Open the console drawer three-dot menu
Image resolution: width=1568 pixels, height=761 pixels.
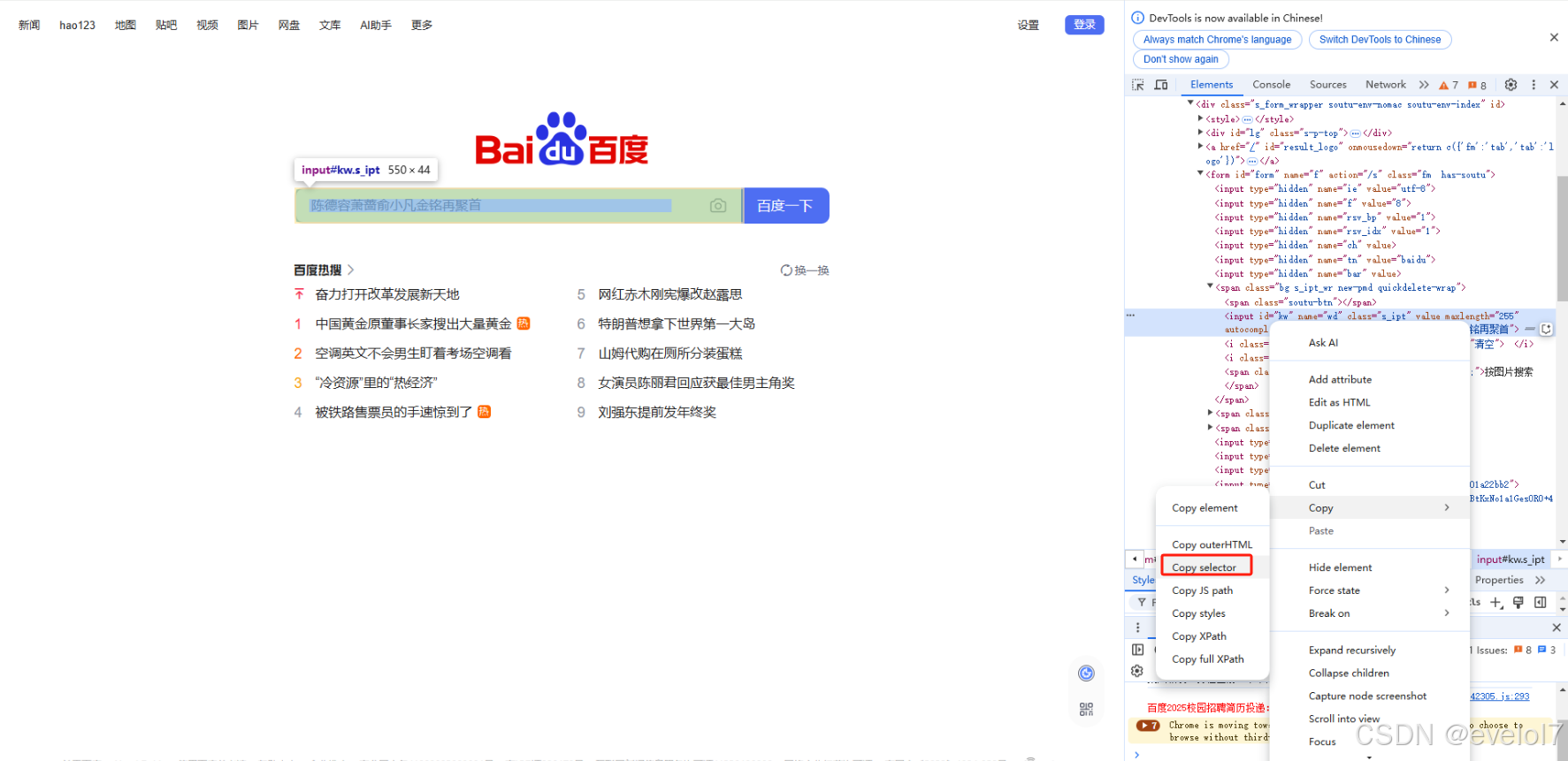pyautogui.click(x=1137, y=628)
